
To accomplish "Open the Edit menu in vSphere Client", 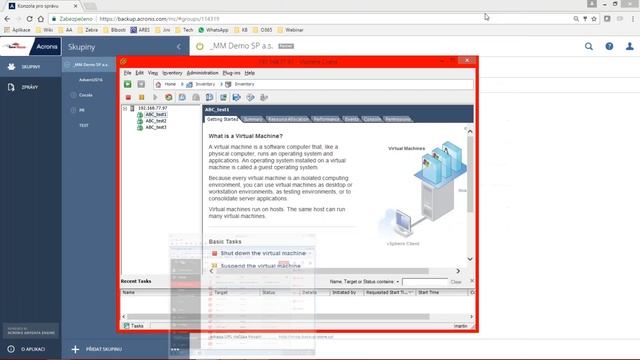I will [140, 73].
